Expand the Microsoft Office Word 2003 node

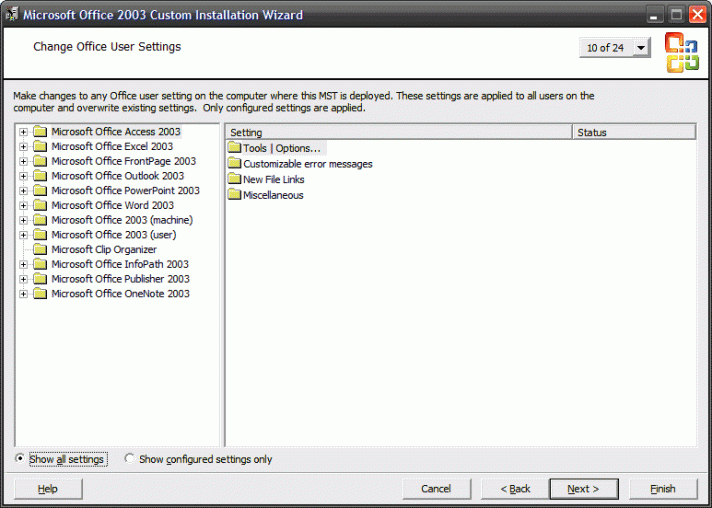click(23, 206)
